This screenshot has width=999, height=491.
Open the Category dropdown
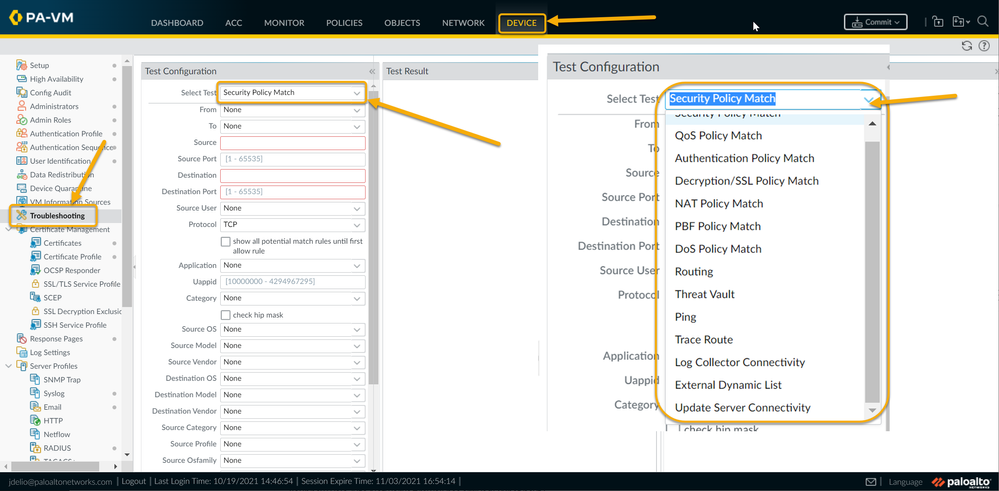click(292, 298)
